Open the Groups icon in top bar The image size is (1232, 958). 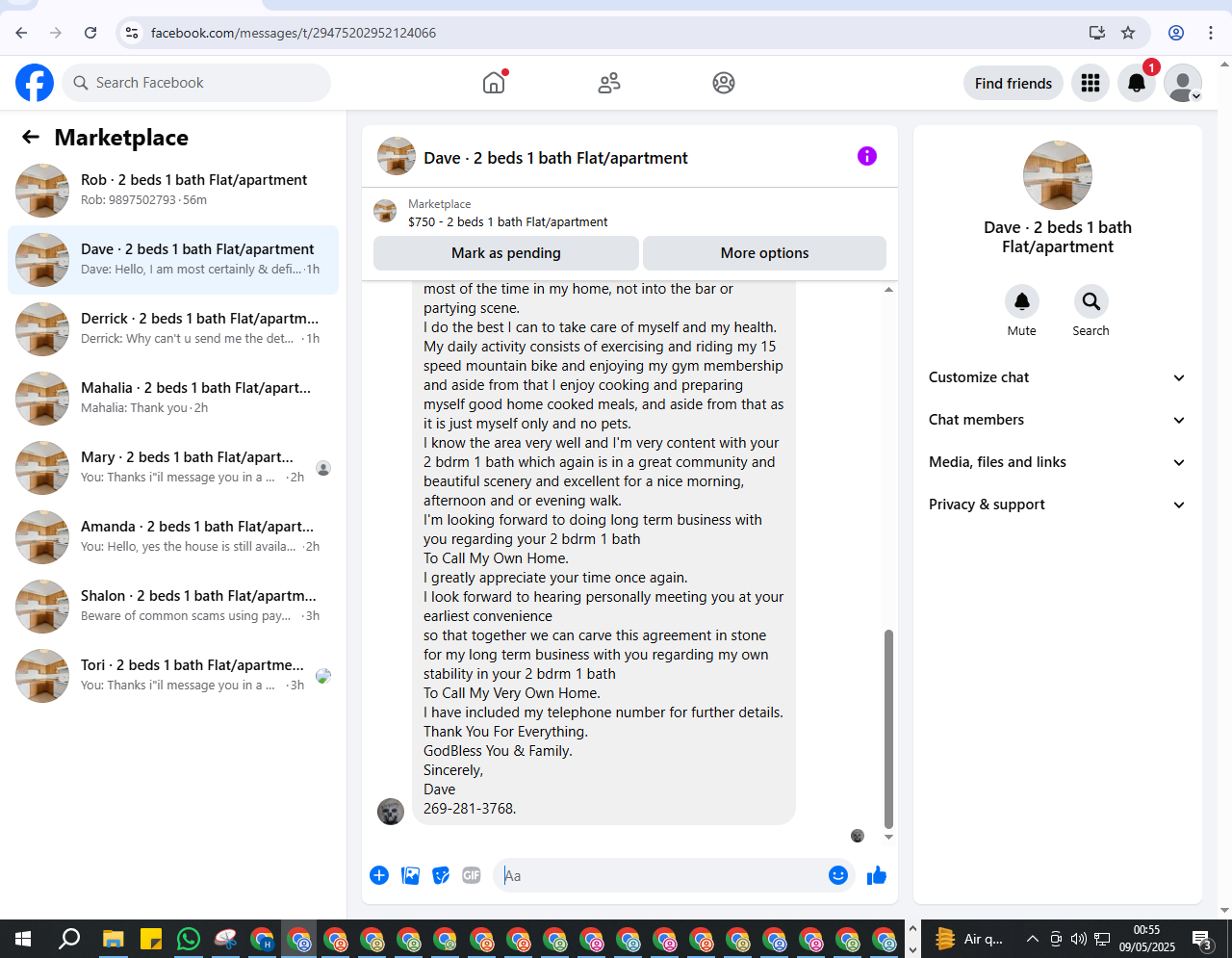724,83
